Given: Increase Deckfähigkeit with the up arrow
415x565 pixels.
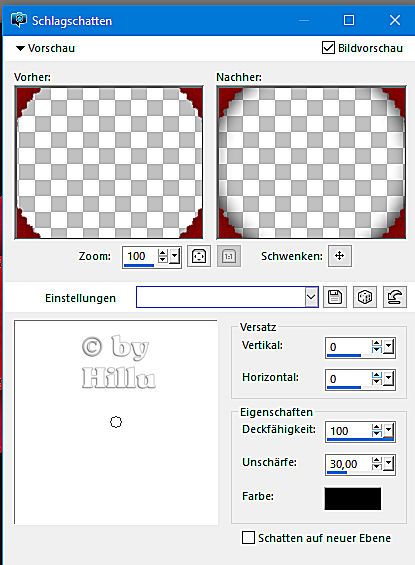Looking at the screenshot, I should pos(376,427).
